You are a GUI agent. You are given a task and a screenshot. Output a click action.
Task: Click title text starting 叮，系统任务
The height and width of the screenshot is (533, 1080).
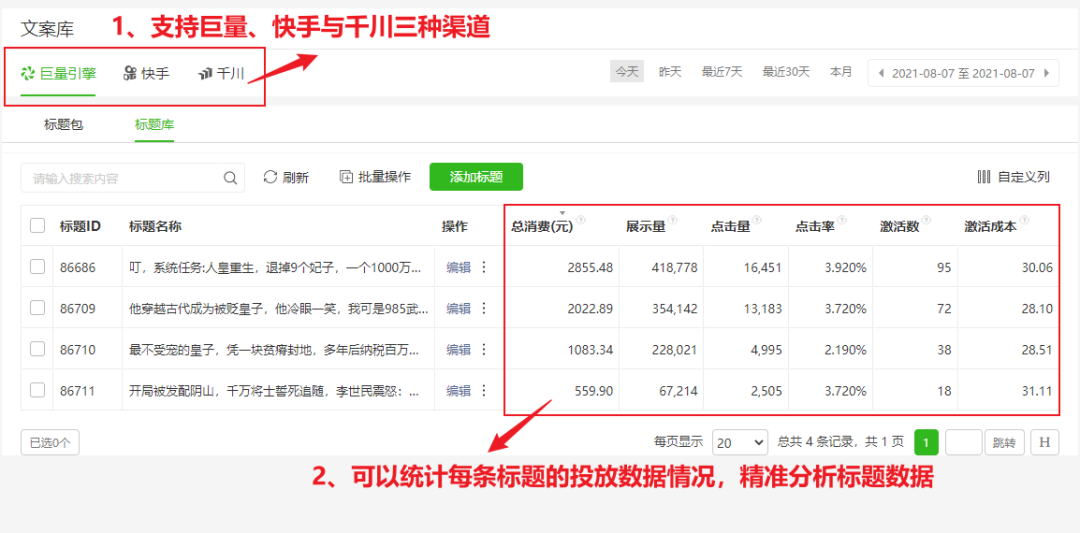pyautogui.click(x=274, y=267)
